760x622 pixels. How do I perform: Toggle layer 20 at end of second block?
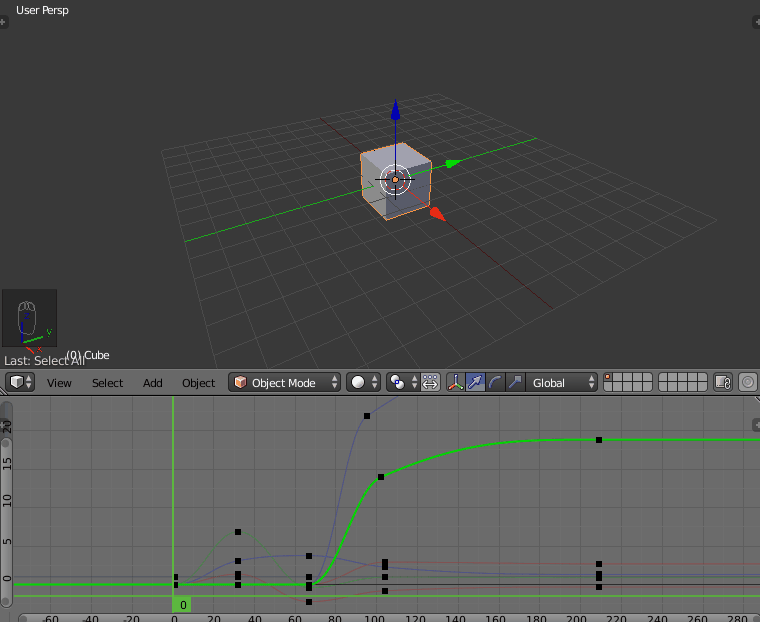pos(702,387)
